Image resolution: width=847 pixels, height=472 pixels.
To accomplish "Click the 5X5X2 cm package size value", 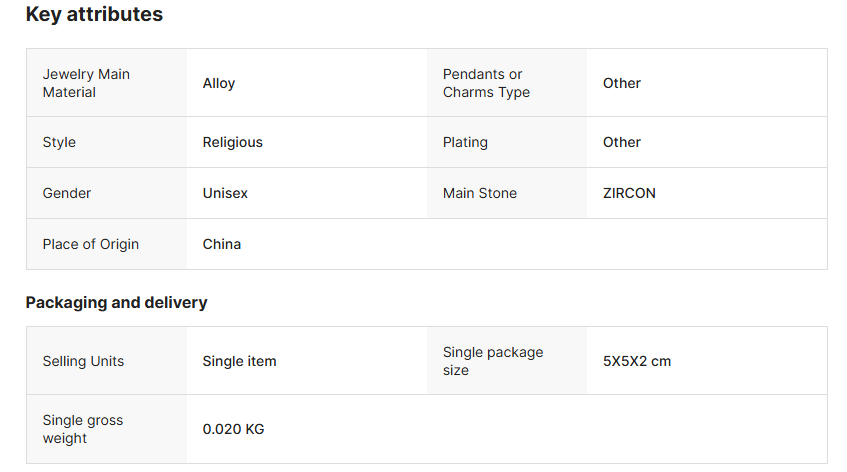I will (x=637, y=361).
